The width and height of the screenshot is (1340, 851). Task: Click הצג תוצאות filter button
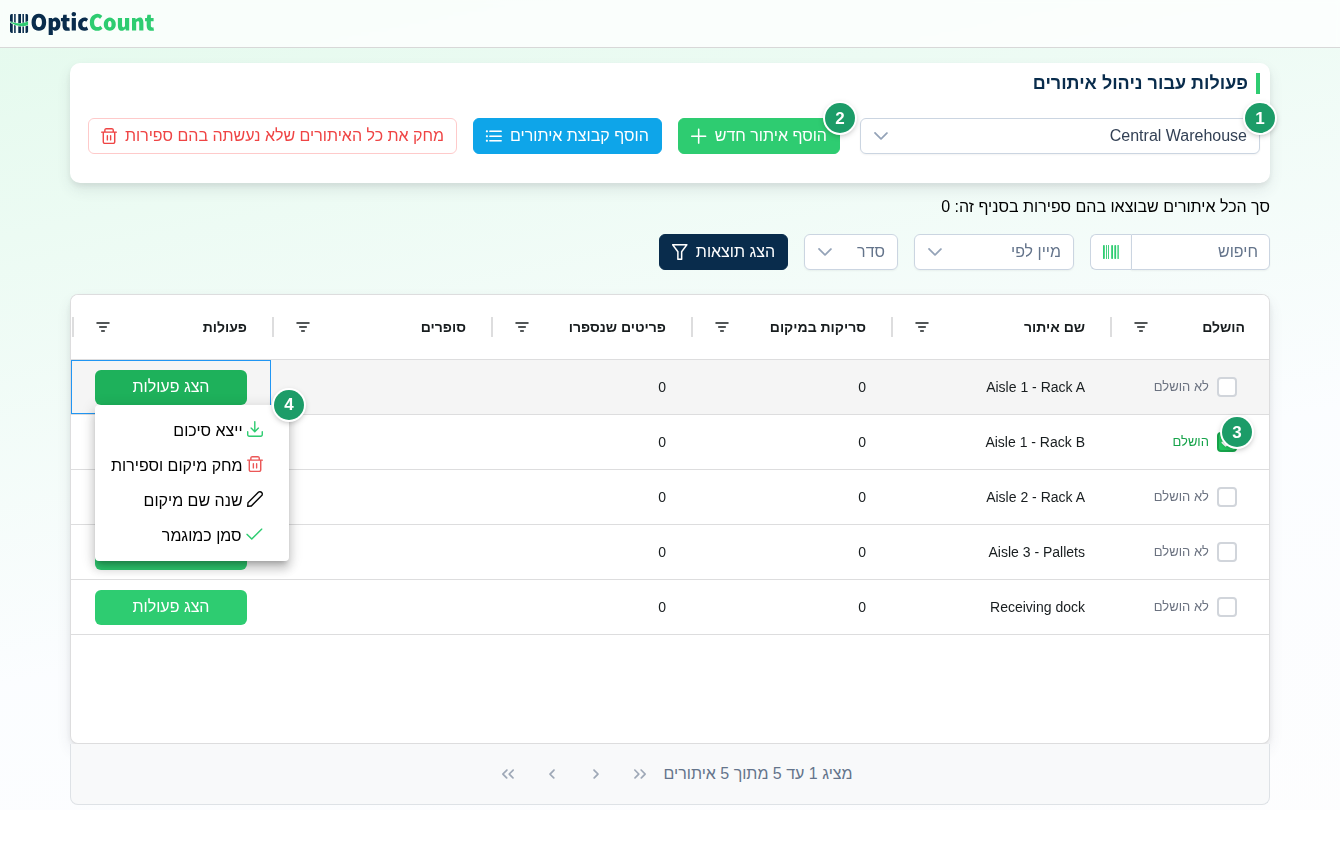click(723, 252)
